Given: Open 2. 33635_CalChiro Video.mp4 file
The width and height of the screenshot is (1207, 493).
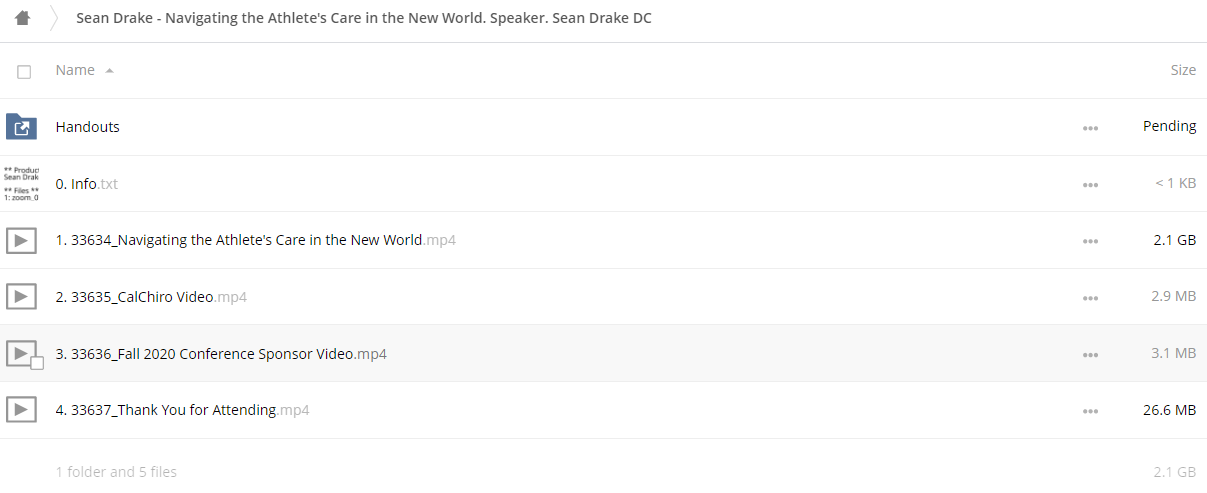Looking at the screenshot, I should [x=151, y=297].
